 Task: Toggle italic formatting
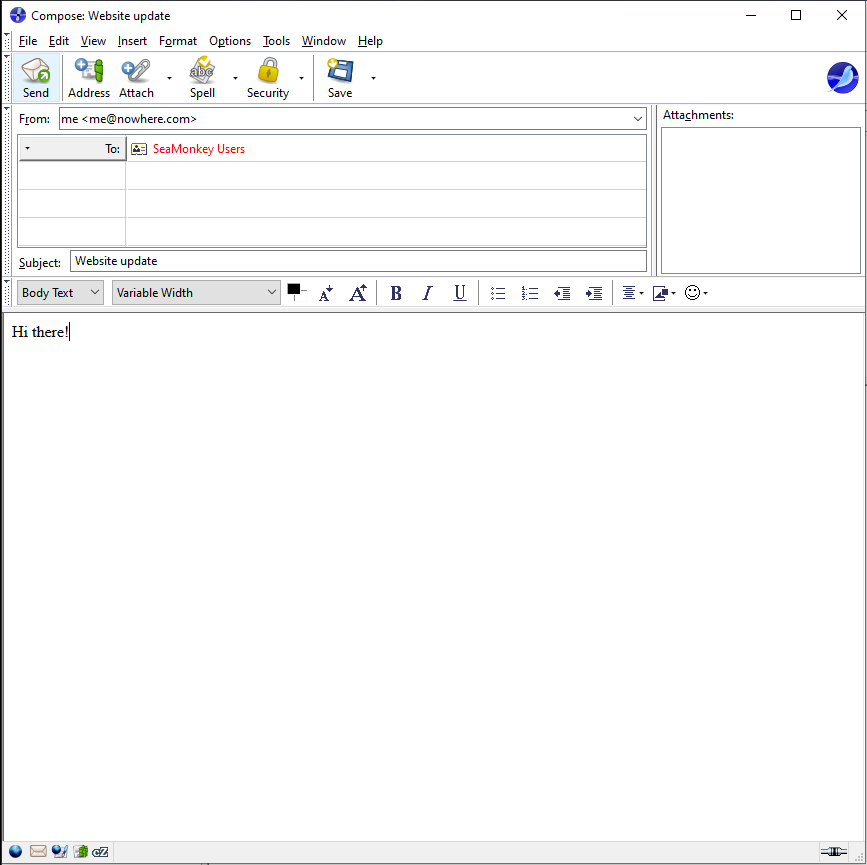[x=427, y=292]
